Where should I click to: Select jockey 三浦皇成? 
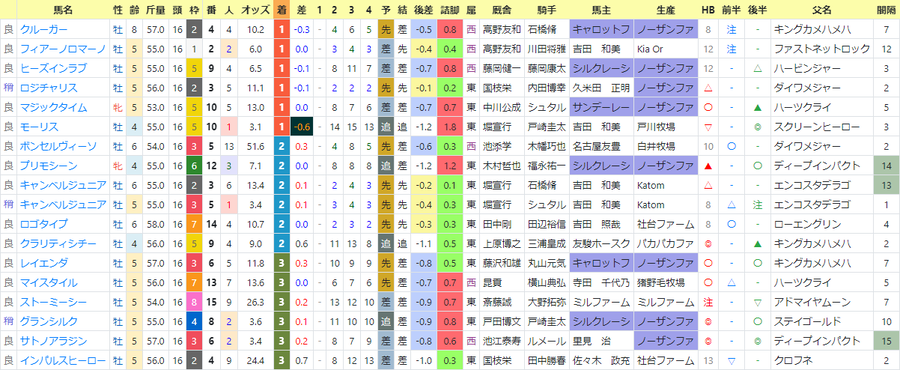(547, 244)
